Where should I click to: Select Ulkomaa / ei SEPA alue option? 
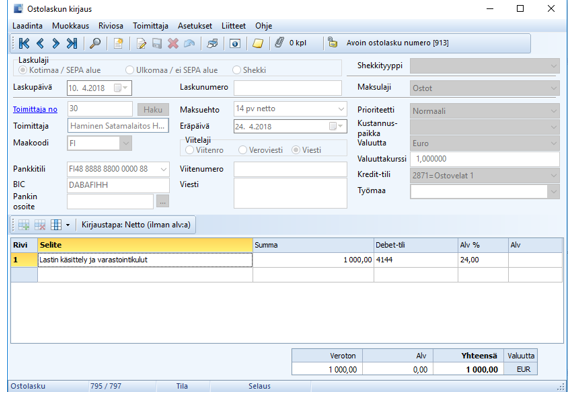click(129, 70)
